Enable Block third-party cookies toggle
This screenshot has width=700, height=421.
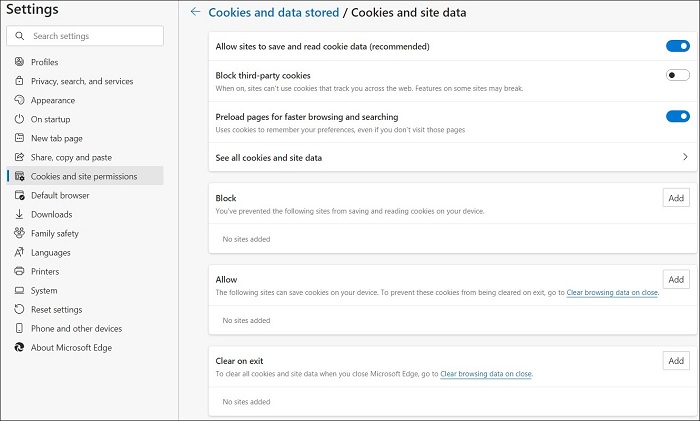coord(678,75)
